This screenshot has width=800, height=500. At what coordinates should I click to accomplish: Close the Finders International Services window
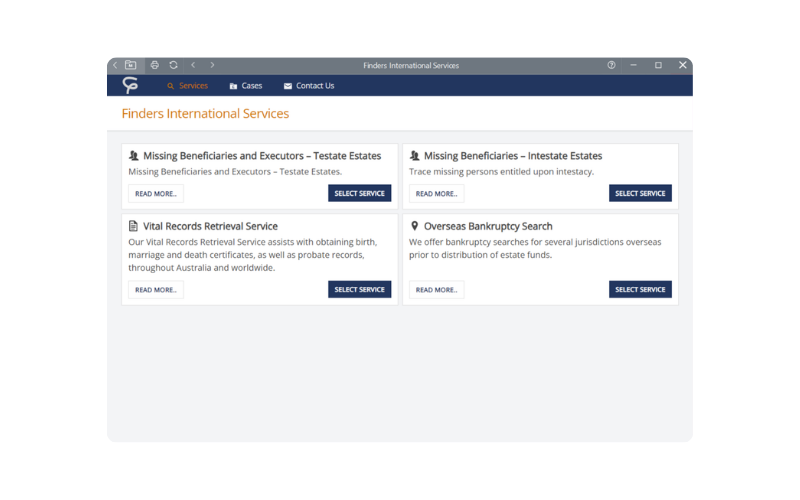(683, 65)
